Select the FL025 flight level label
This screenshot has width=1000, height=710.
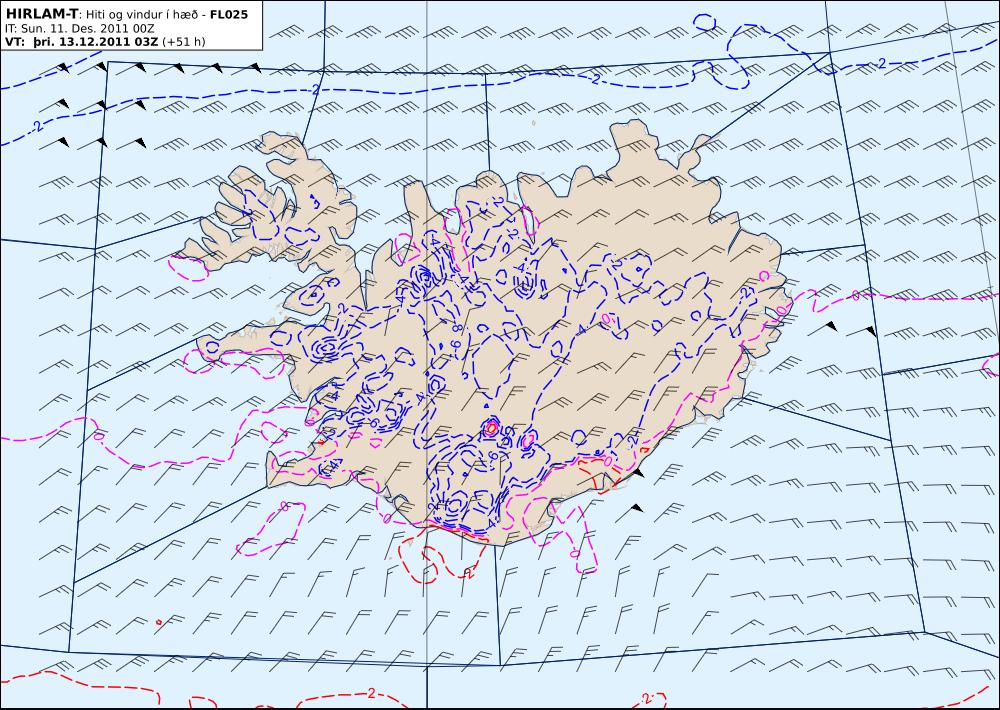229,14
